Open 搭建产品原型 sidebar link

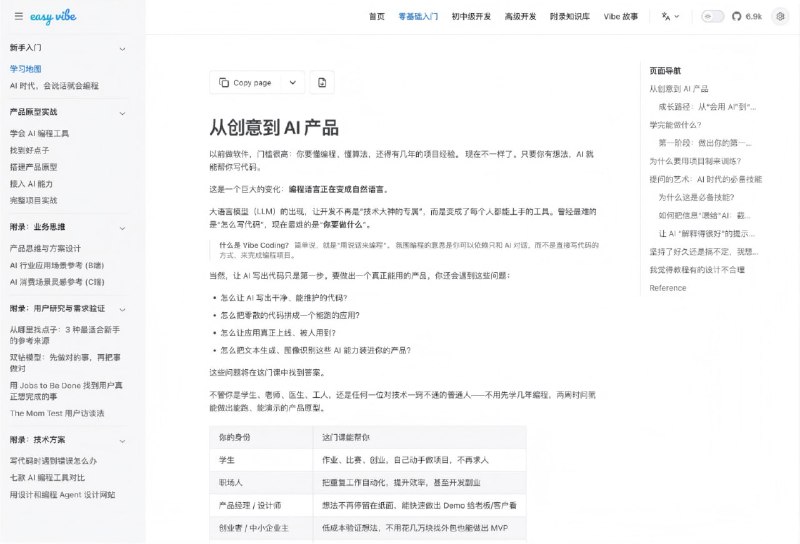[34, 167]
